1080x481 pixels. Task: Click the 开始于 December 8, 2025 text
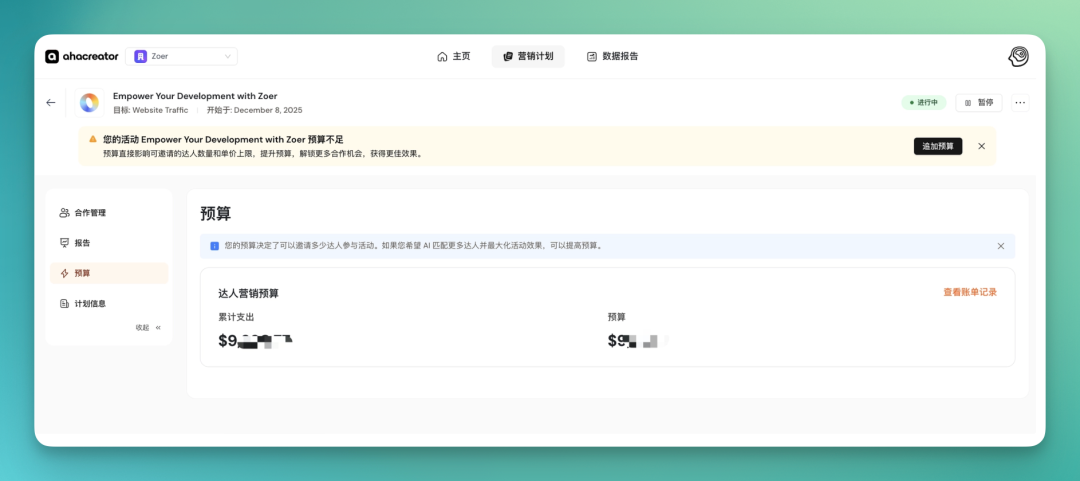[x=254, y=110]
